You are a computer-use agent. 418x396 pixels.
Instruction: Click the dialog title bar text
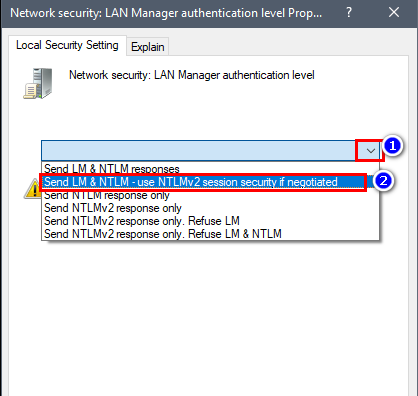[x=166, y=13]
